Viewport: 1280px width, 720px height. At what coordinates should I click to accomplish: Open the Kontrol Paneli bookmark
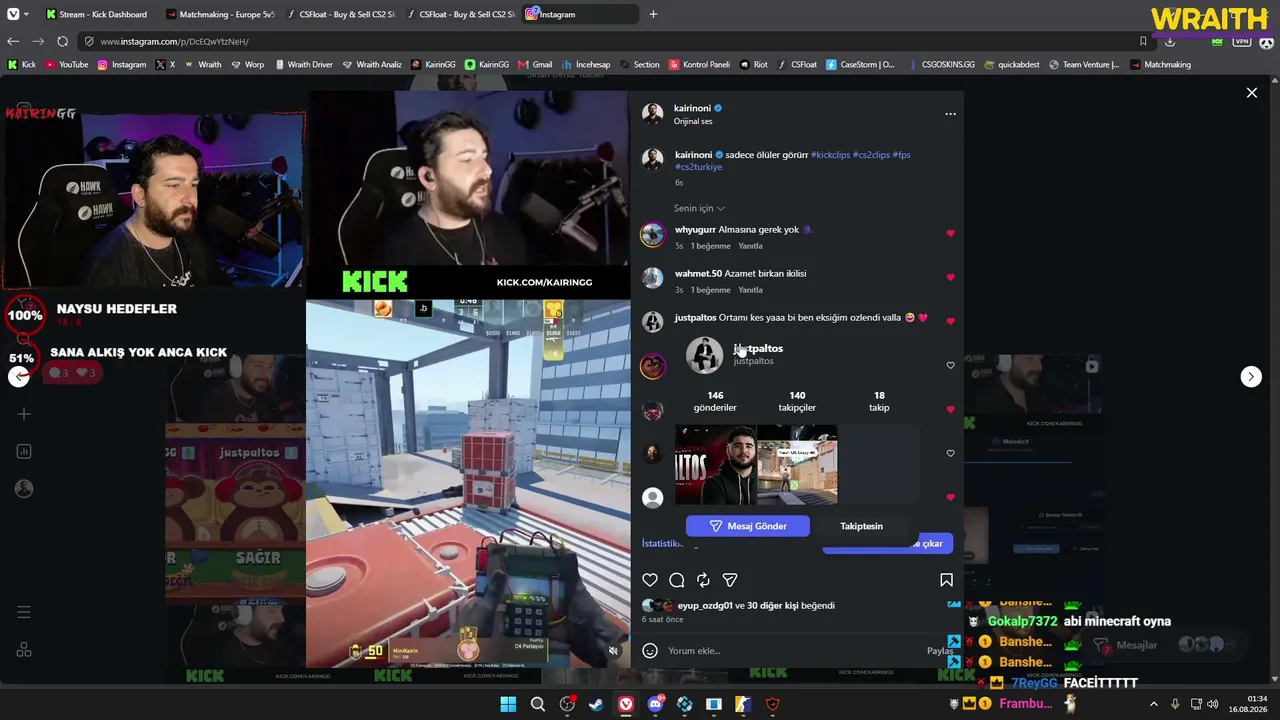[x=699, y=64]
